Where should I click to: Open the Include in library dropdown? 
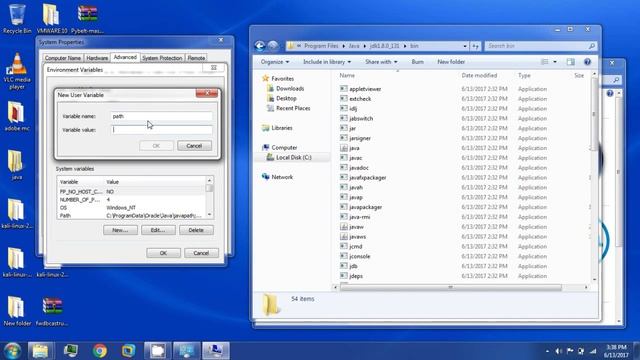coord(327,62)
